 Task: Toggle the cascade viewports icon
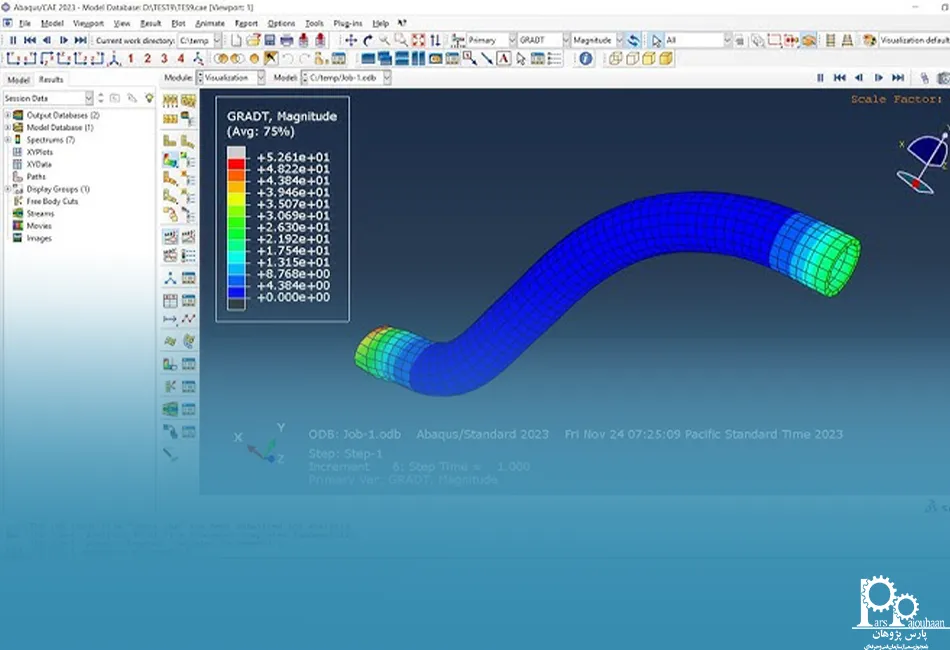(x=385, y=59)
